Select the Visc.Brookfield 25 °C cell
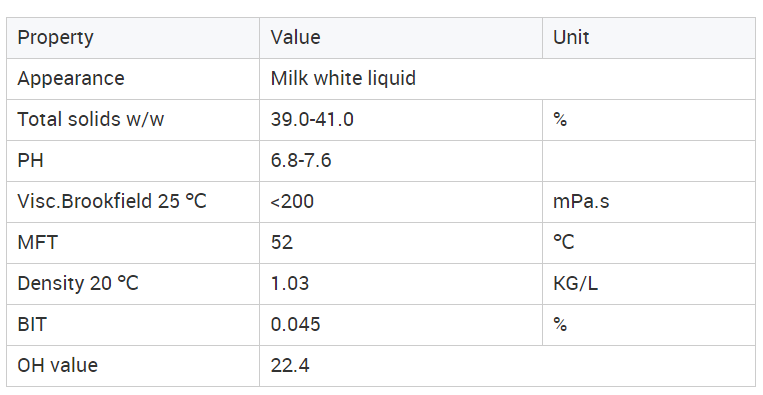The height and width of the screenshot is (395, 763). pyautogui.click(x=133, y=202)
